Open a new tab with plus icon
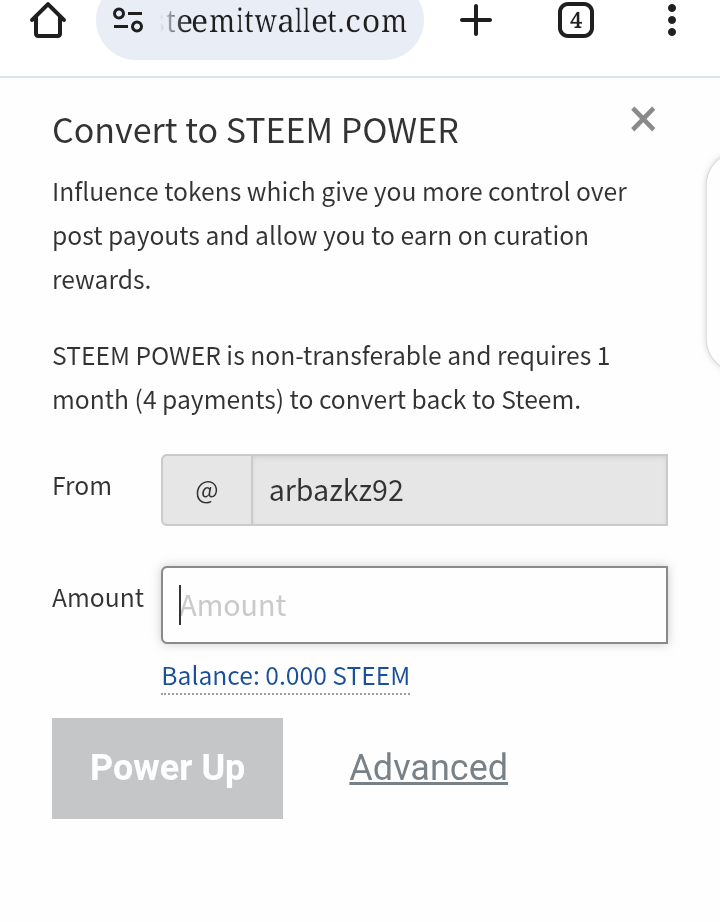Image resolution: width=720 pixels, height=922 pixels. [x=477, y=21]
